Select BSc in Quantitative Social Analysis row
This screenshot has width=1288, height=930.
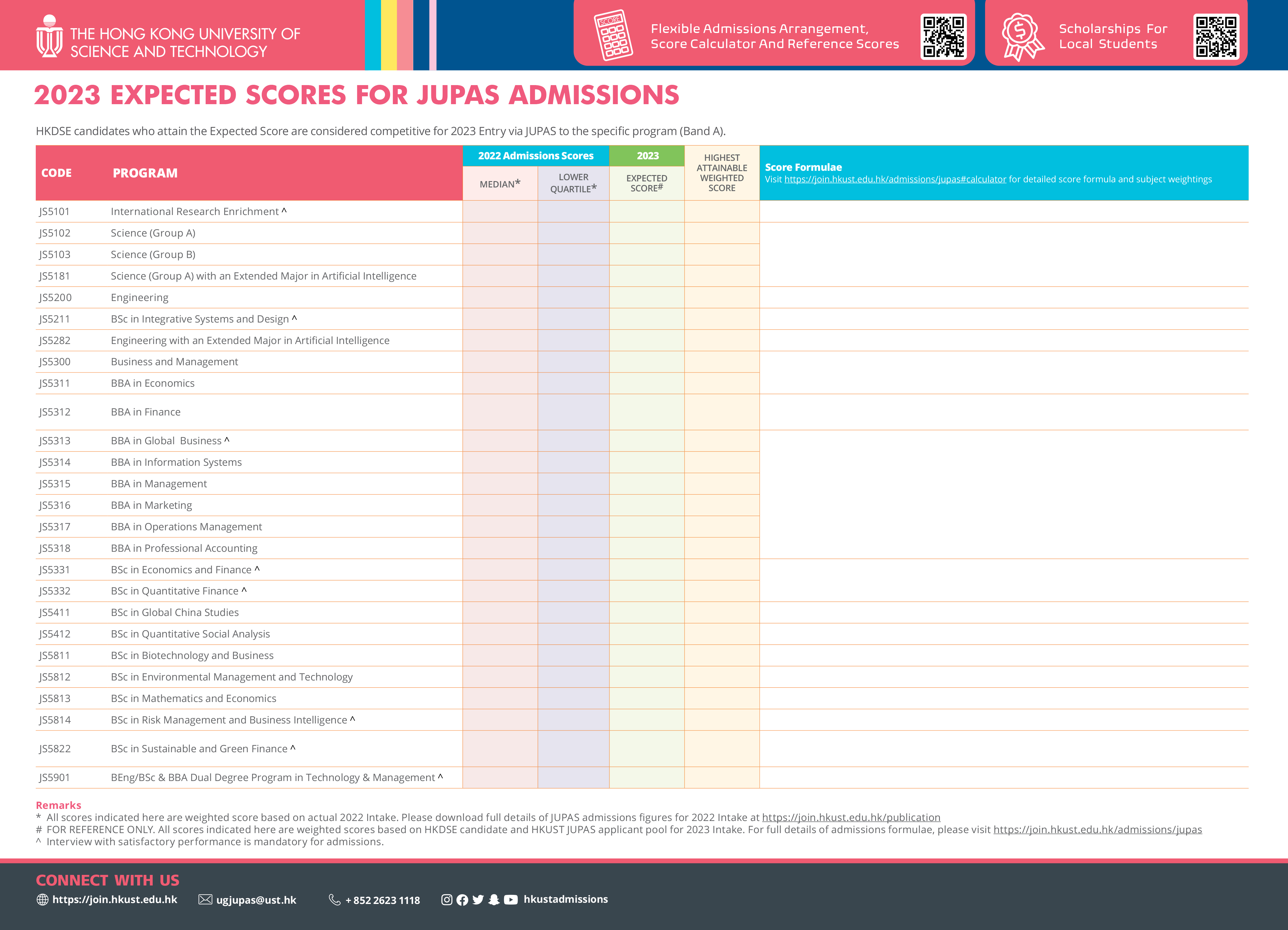point(642,634)
